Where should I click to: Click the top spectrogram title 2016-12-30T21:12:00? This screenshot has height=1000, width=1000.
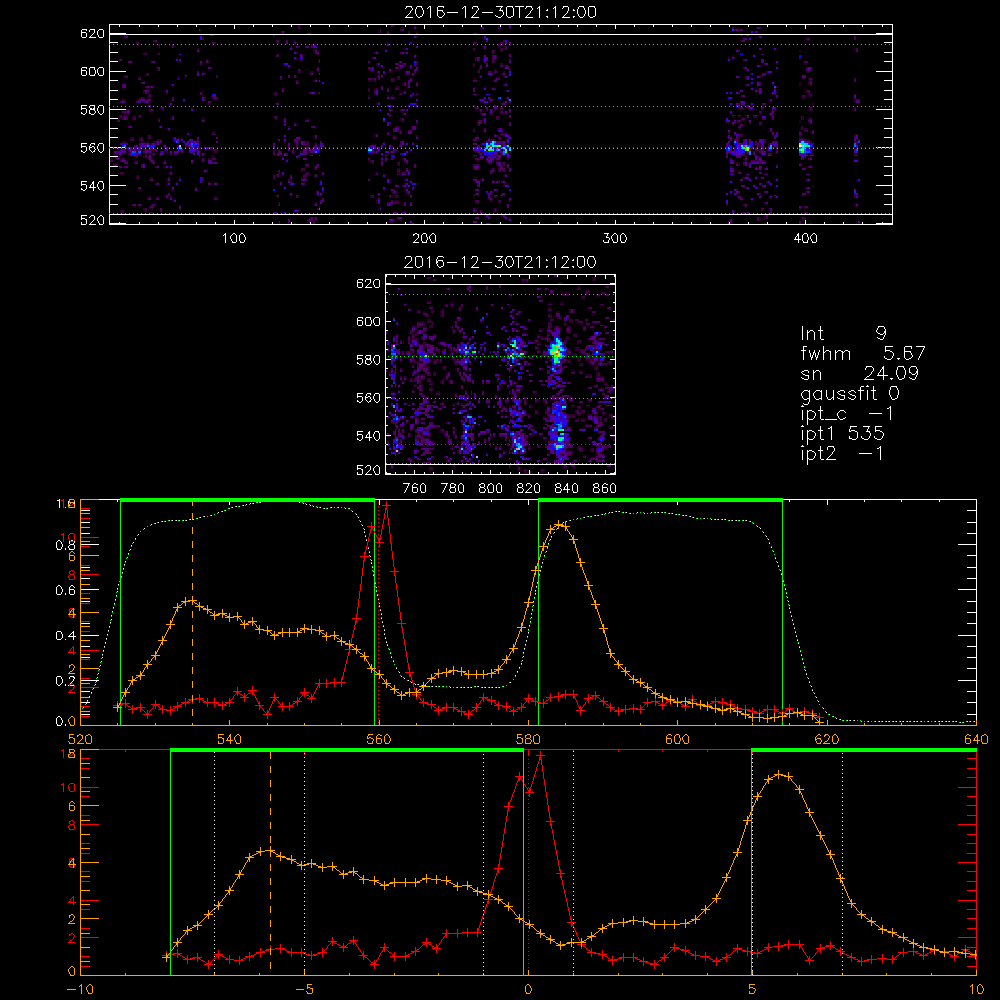(x=500, y=12)
